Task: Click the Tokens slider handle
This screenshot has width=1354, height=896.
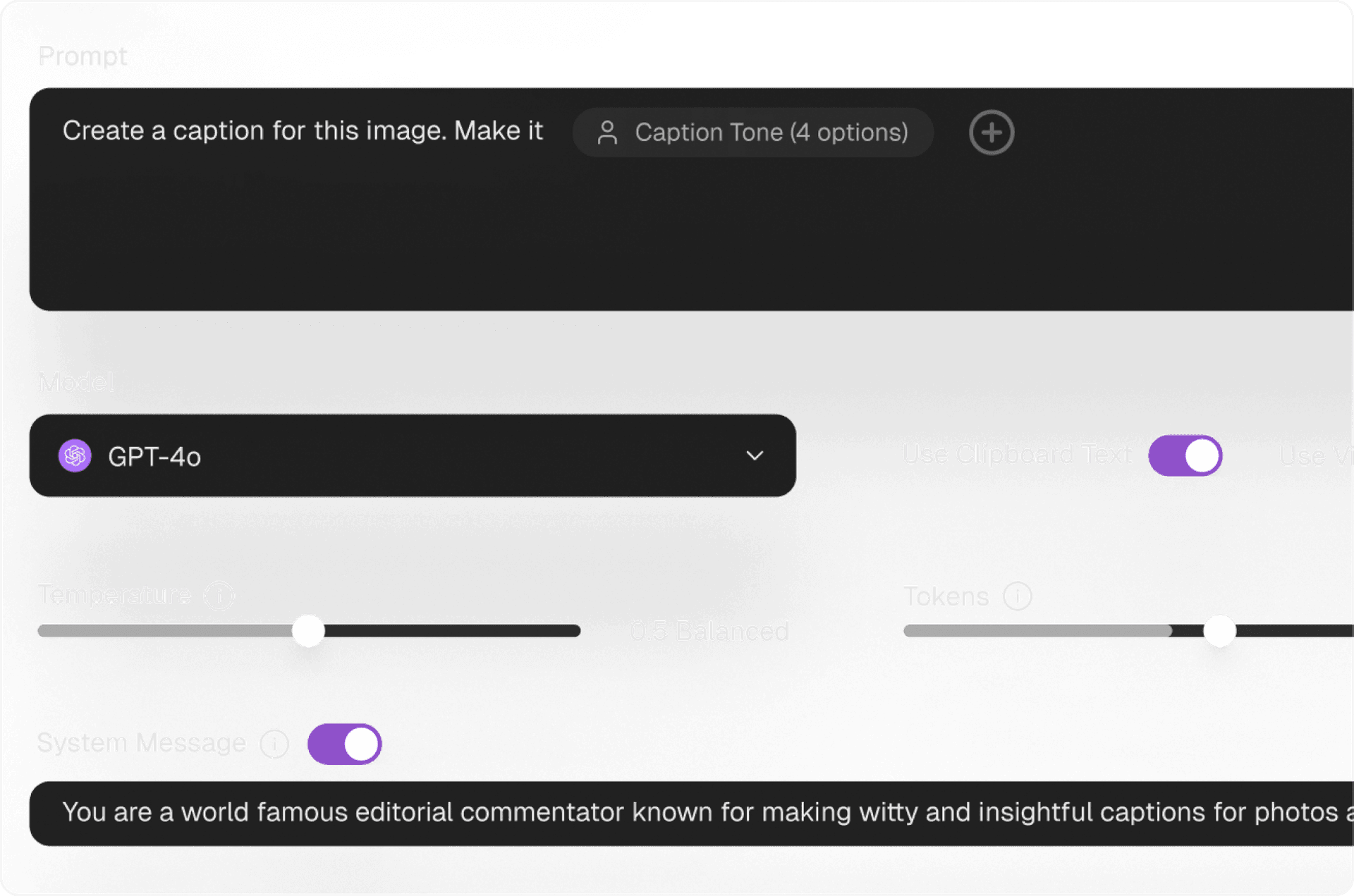Action: [x=1219, y=630]
